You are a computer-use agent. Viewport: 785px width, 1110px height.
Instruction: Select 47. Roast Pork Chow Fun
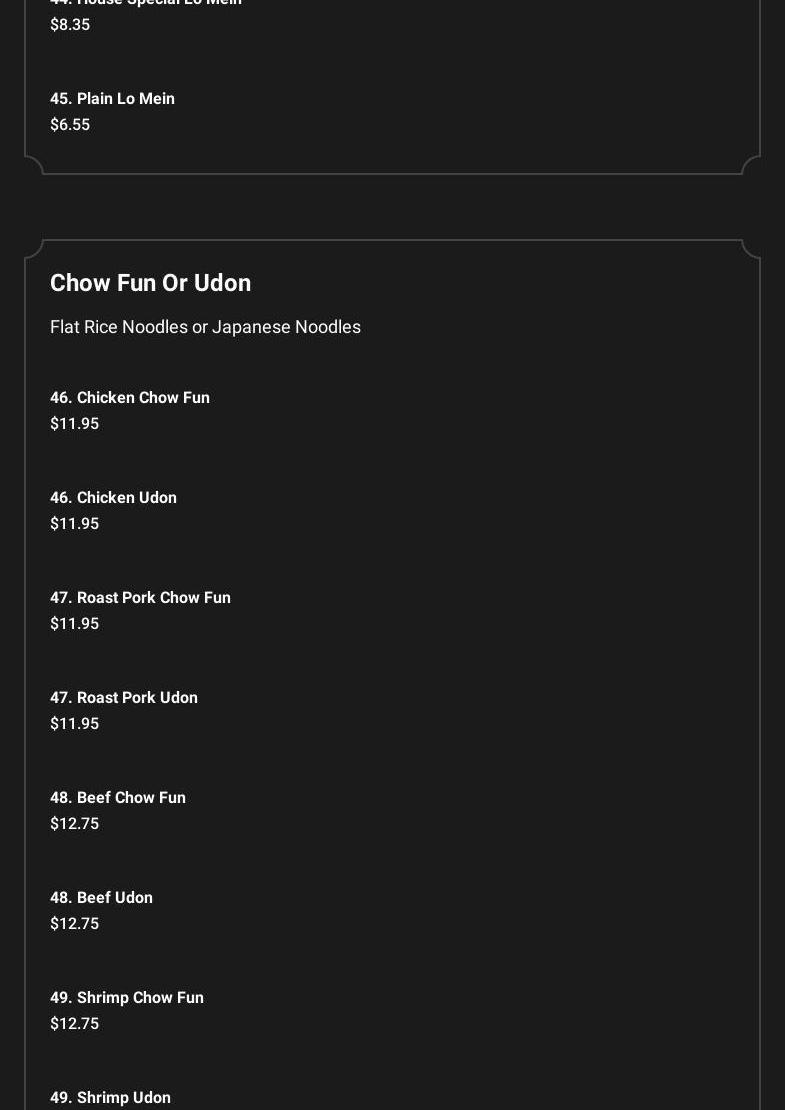click(140, 597)
